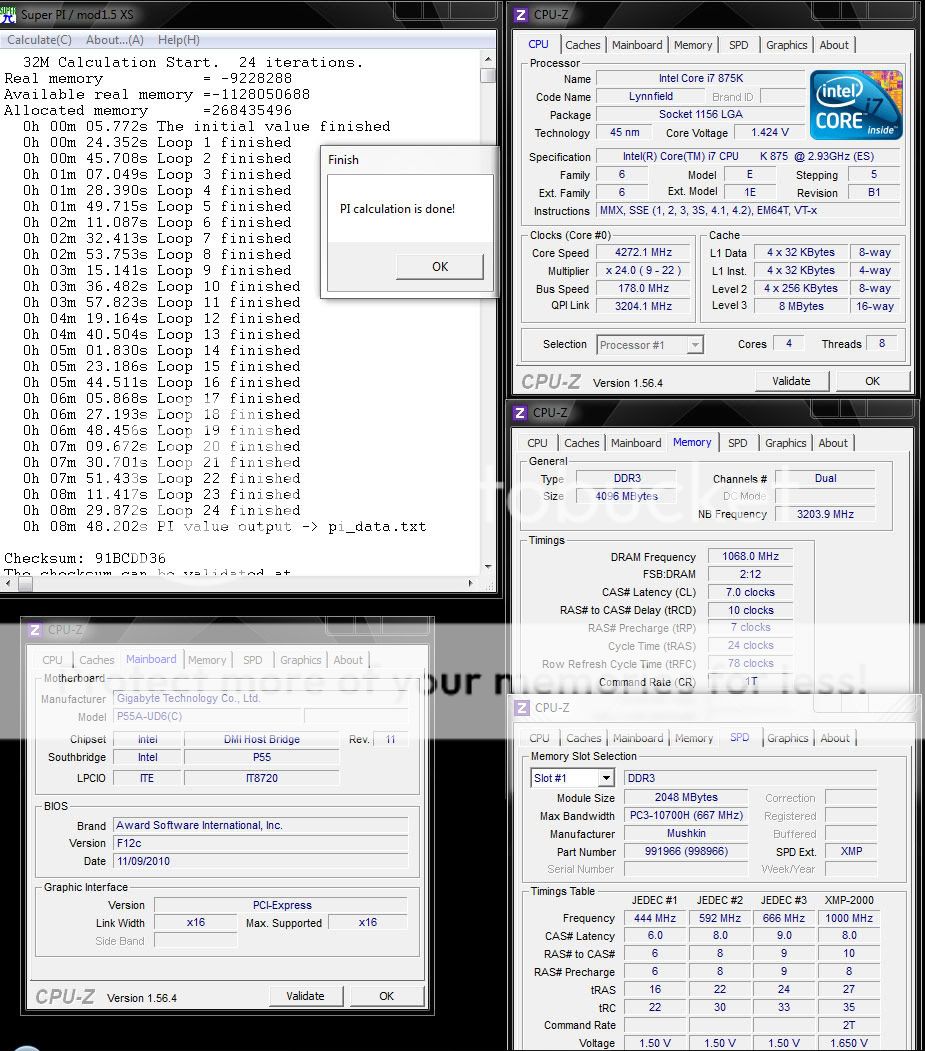Viewport: 925px width, 1051px height.
Task: Select the CPU tab in the Memory CPU-Z window
Action: (x=538, y=443)
